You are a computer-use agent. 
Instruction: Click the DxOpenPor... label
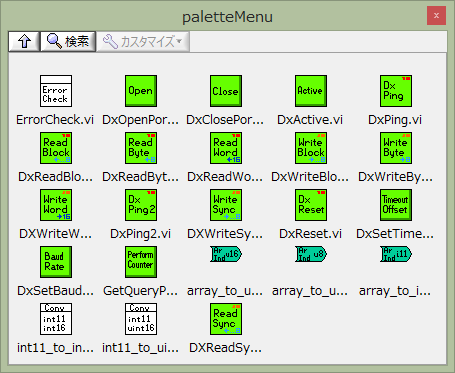pos(140,120)
